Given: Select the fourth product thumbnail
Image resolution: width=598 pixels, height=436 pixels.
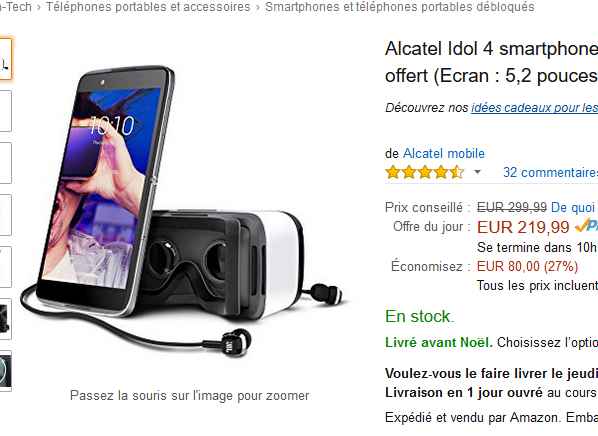Looking at the screenshot, I should coord(5,215).
